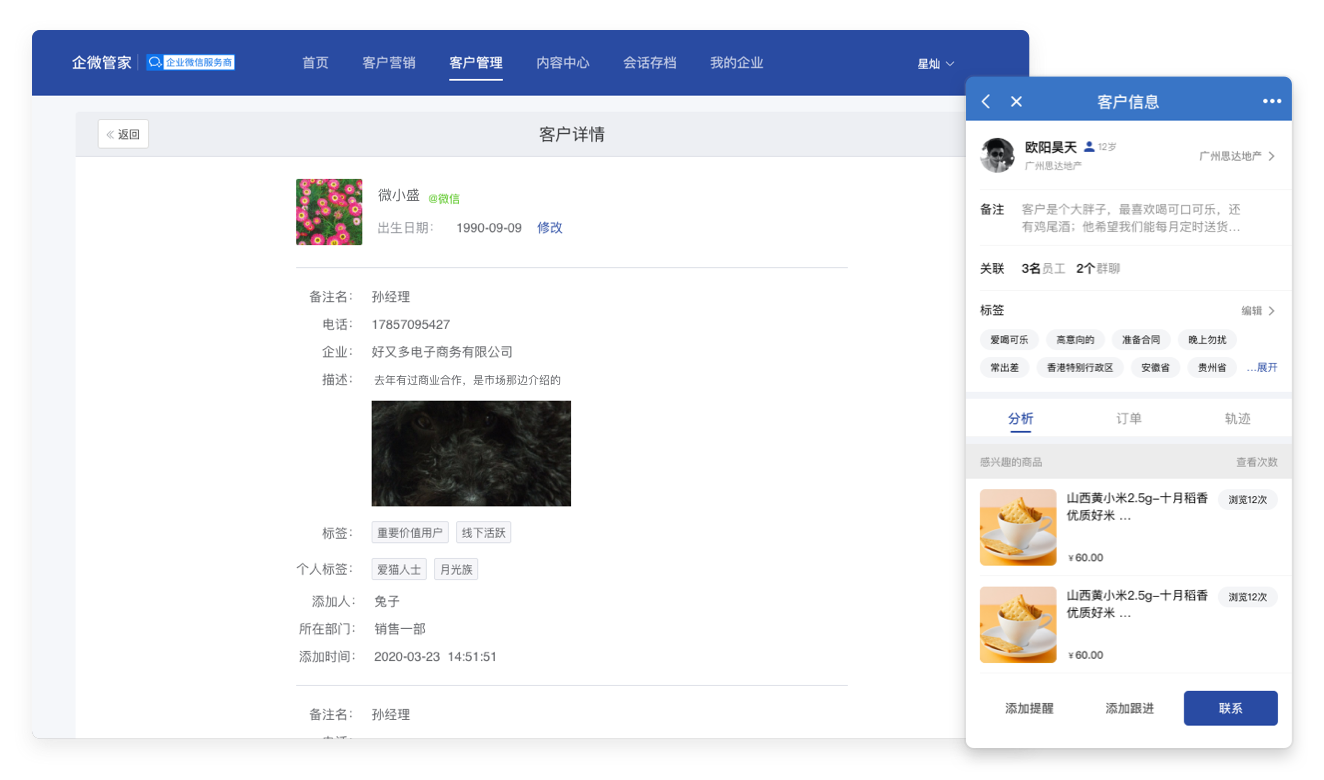
Task: Click the 晚上勿扰 tag chip
Action: click(1207, 340)
